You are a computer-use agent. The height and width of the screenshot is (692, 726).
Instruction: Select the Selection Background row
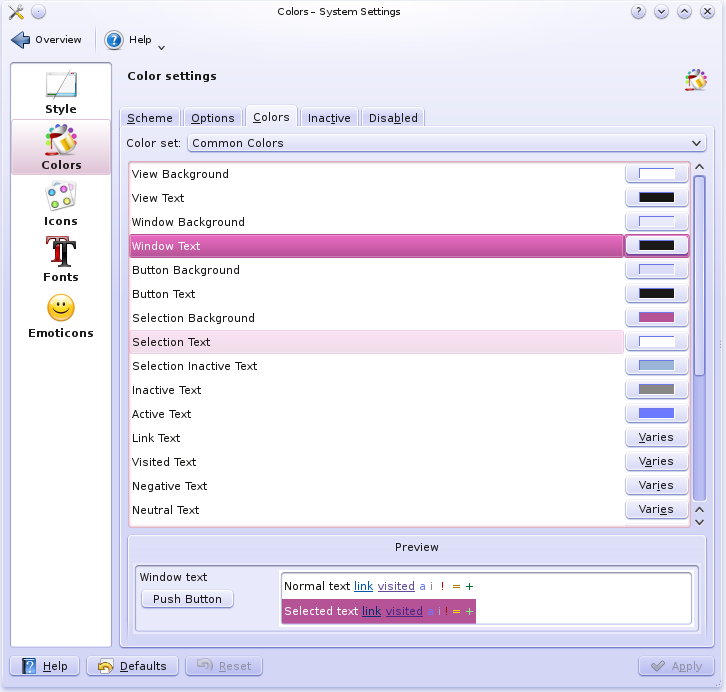coord(376,318)
